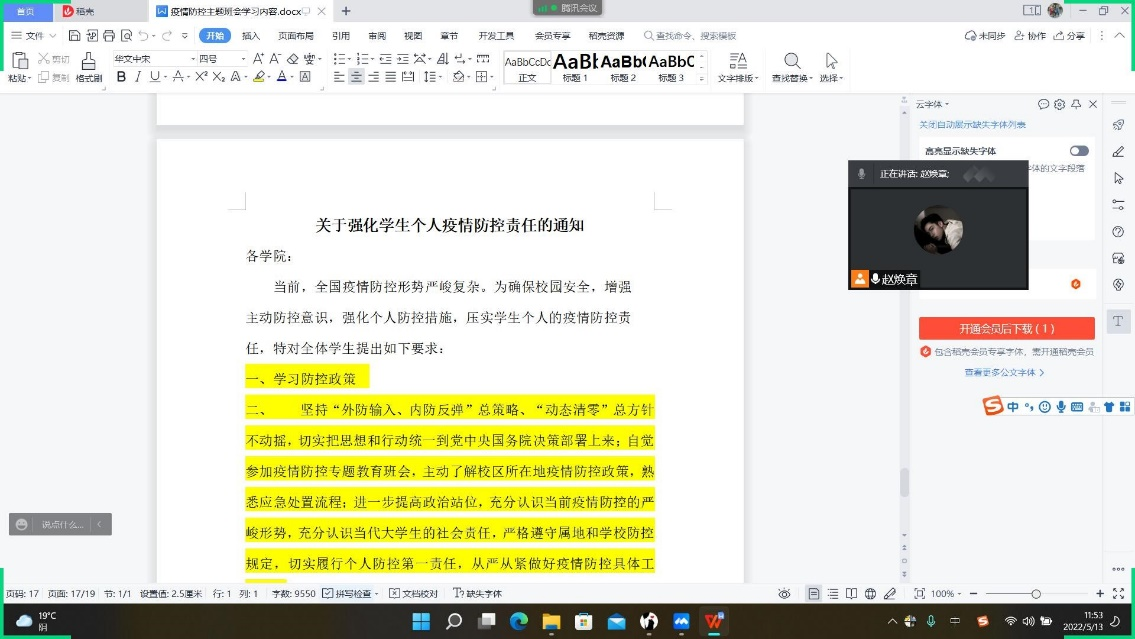Click the italic formatting icon
Viewport: 1135px width, 639px height.
point(138,77)
